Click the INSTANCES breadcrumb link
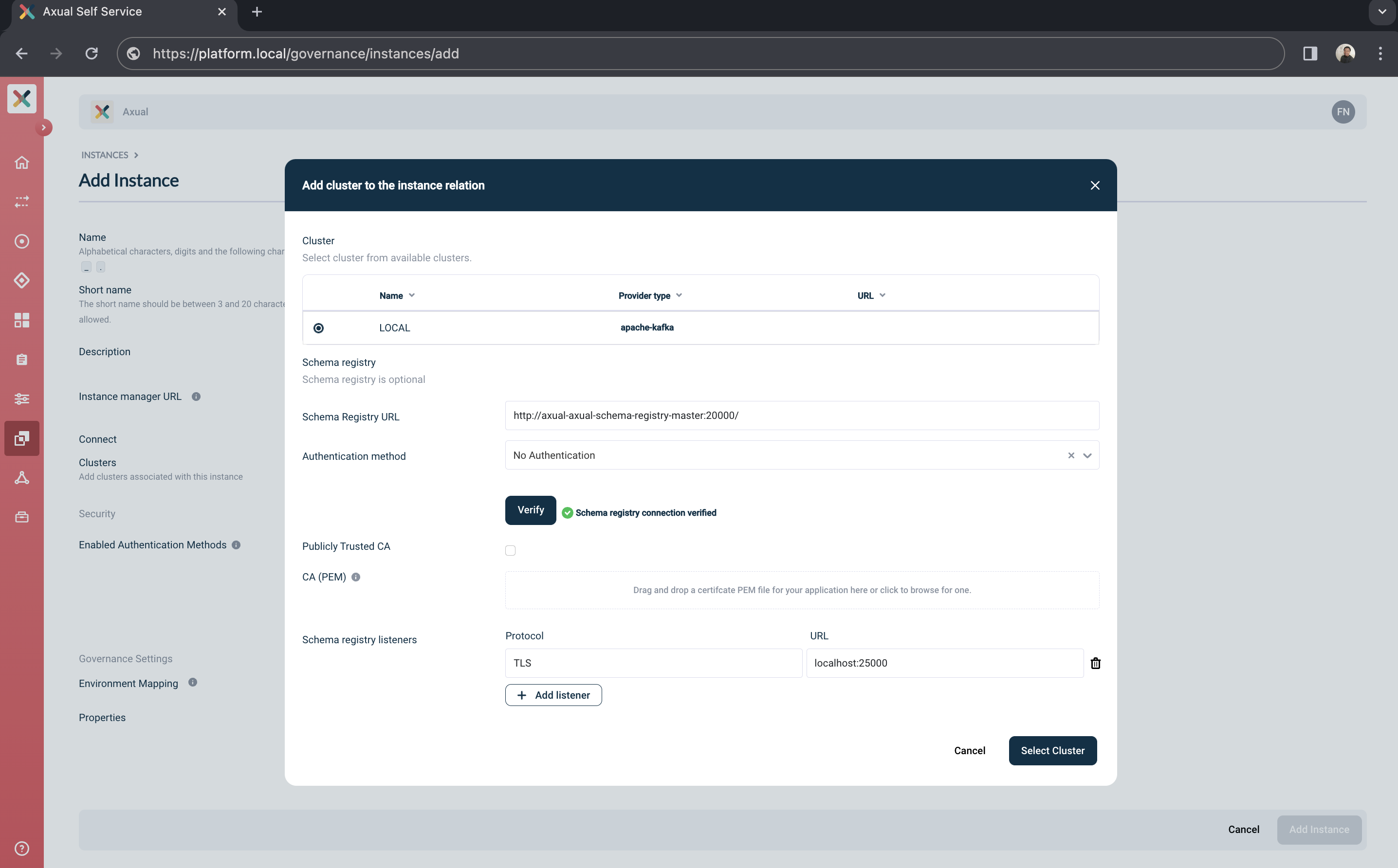 click(105, 155)
